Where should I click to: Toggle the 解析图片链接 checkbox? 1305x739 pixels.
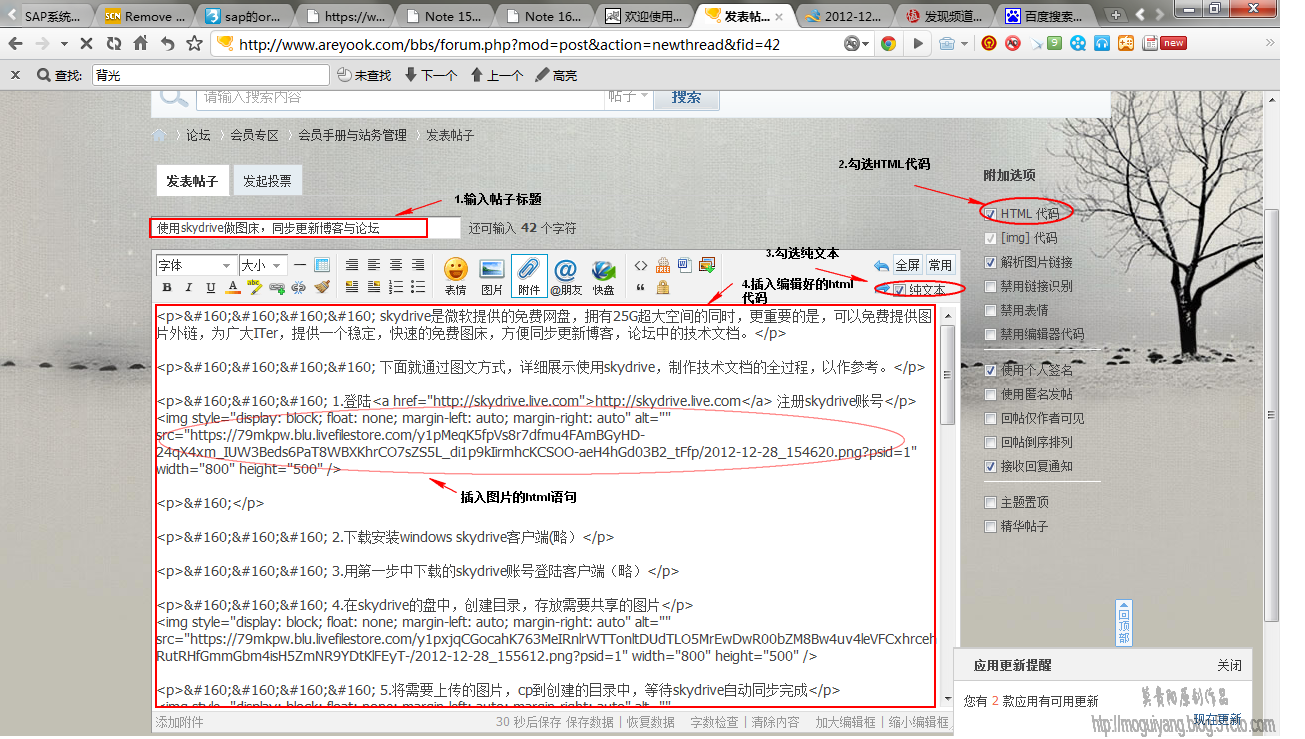(x=990, y=262)
